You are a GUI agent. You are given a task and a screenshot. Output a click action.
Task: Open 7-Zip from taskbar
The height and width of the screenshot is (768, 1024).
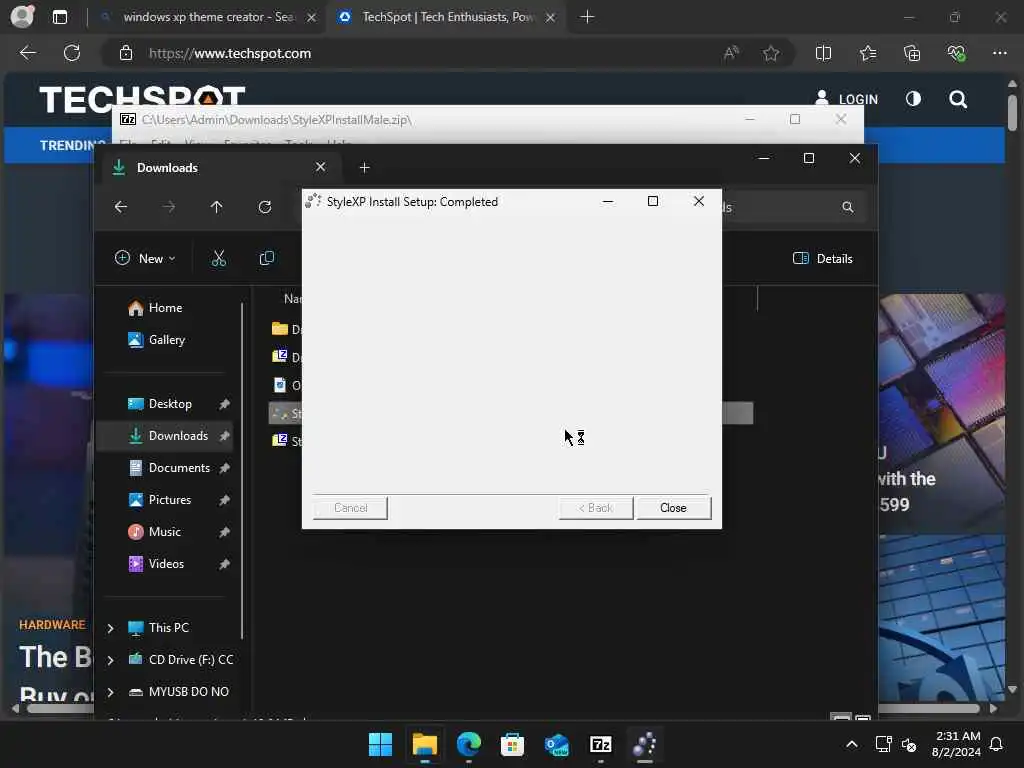[x=600, y=744]
